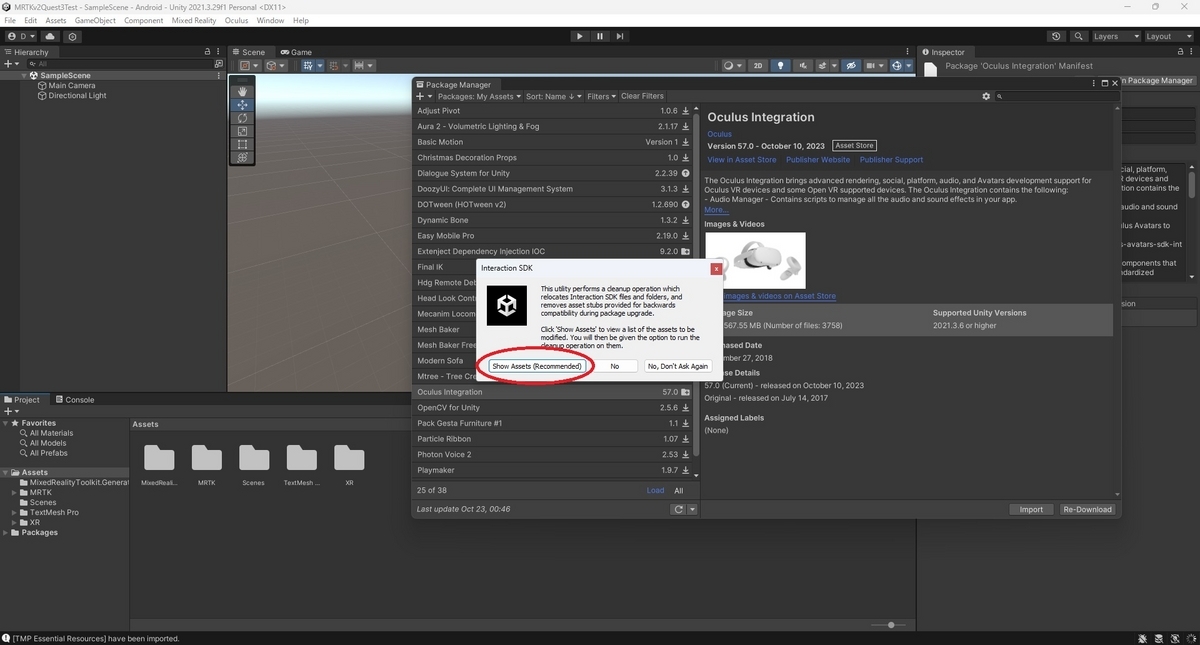Open the Window menu

point(270,20)
